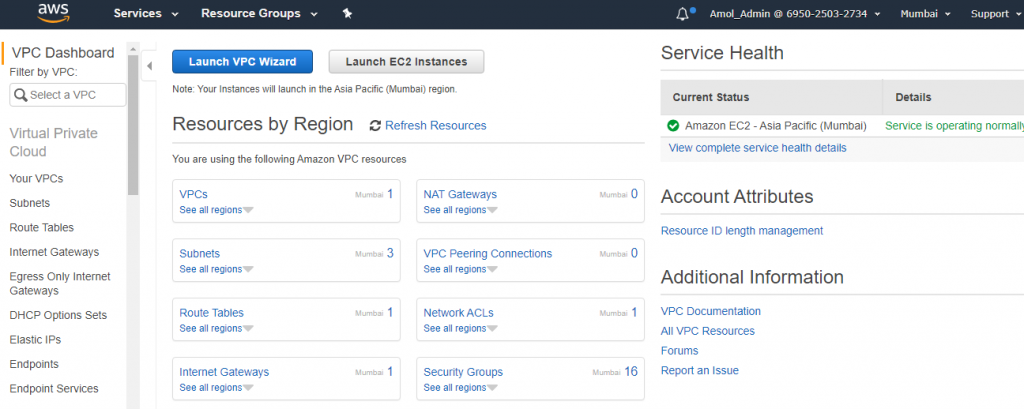Open Elastic IPs in the sidebar

35,340
